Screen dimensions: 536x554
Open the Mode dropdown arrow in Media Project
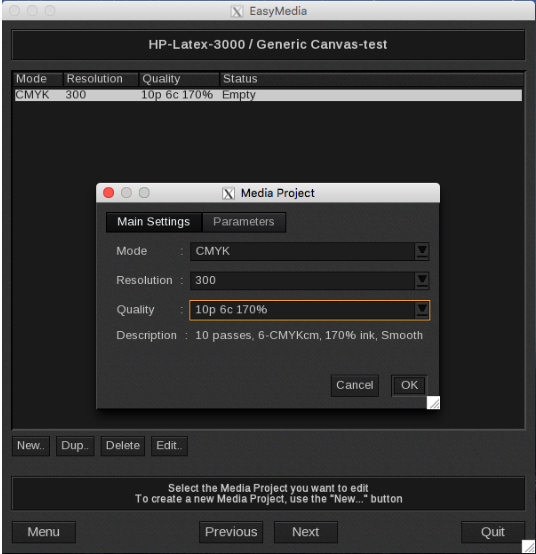click(422, 251)
